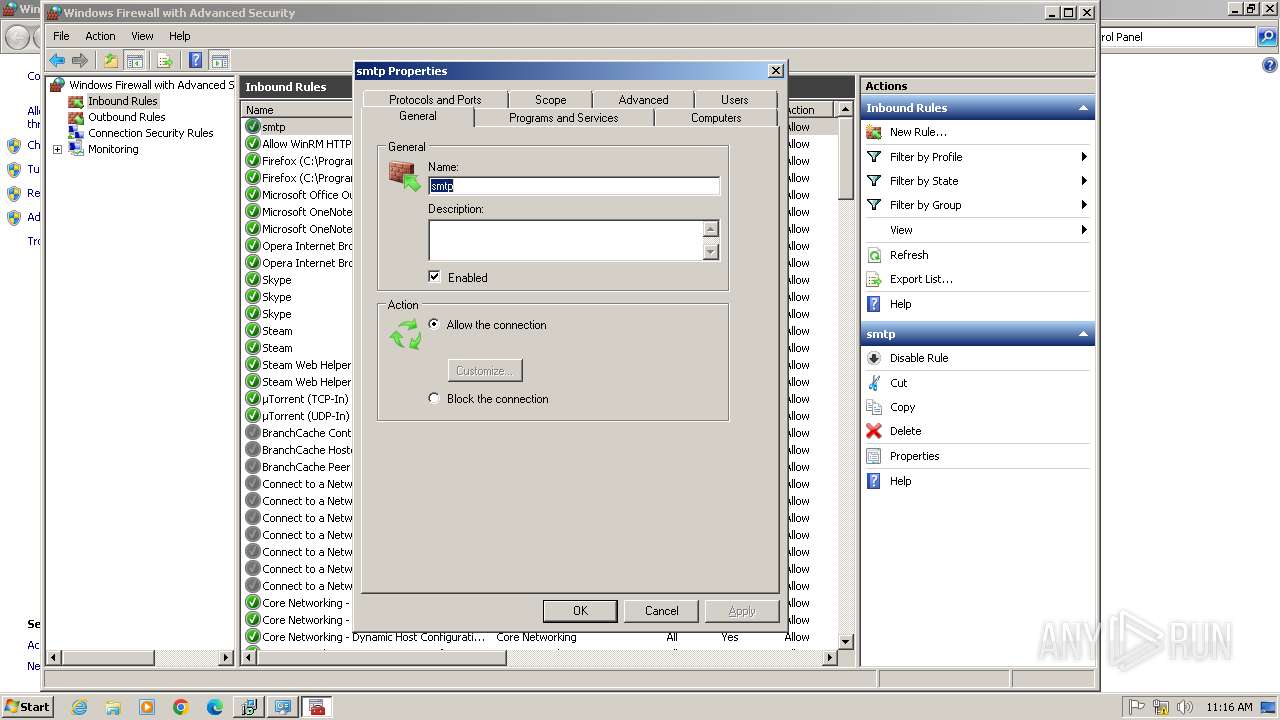Switch to the Advanced tab

click(x=643, y=99)
